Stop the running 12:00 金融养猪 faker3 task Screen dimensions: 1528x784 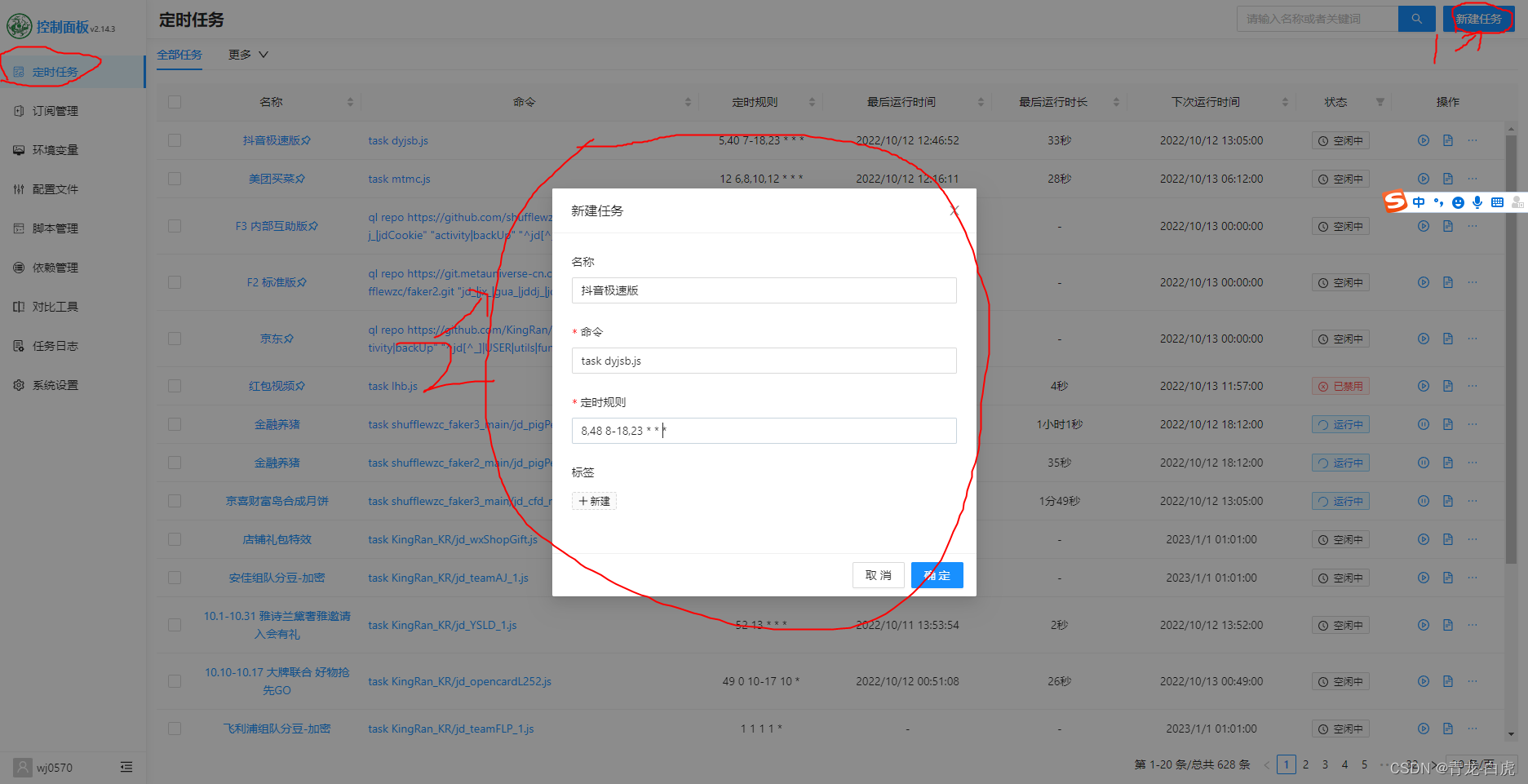[x=1424, y=424]
